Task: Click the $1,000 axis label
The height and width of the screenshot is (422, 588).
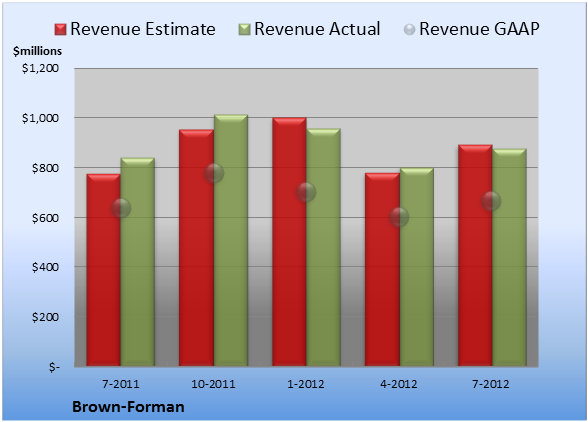Action: [x=40, y=118]
